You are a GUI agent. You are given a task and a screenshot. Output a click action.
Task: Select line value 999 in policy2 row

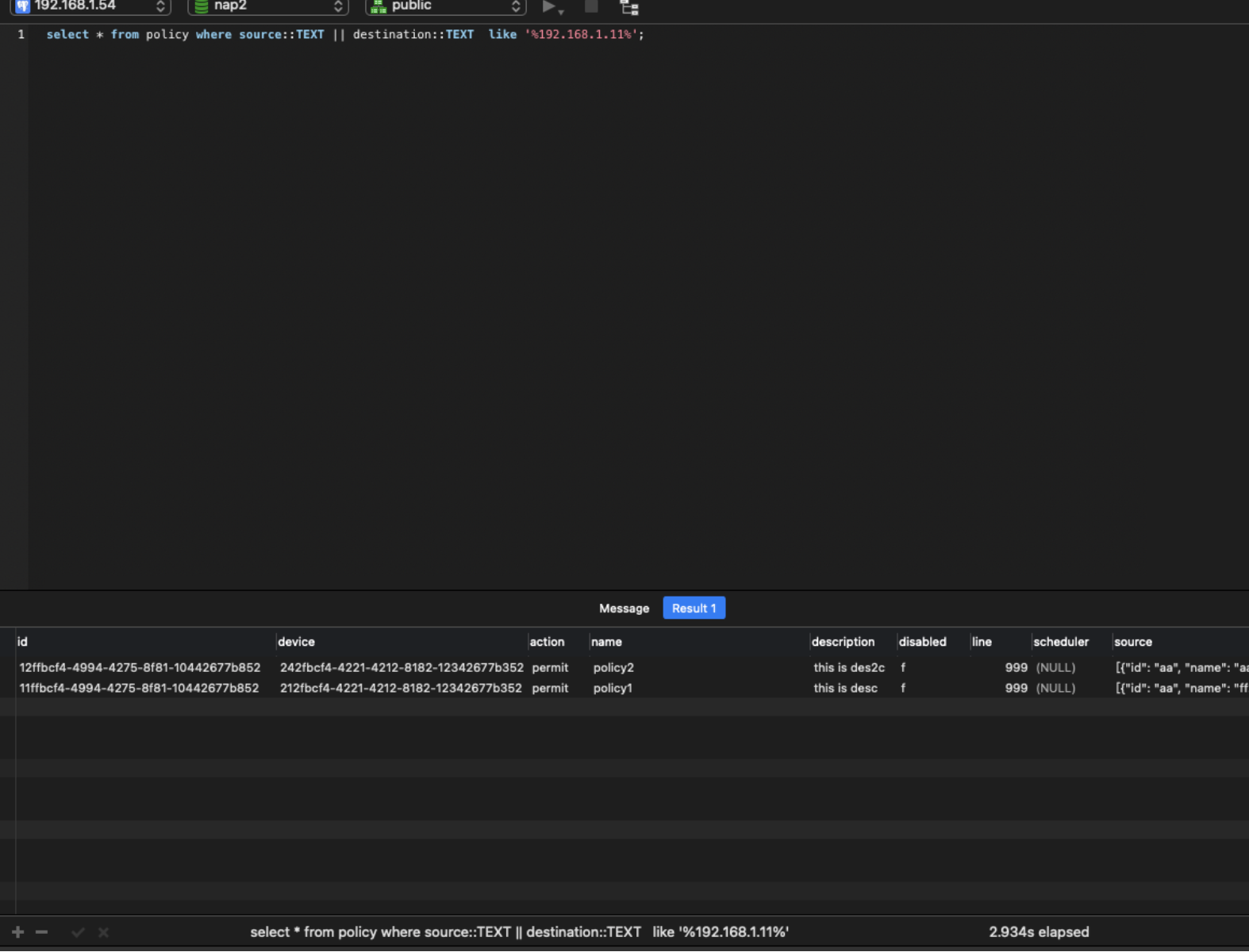pyautogui.click(x=1016, y=668)
